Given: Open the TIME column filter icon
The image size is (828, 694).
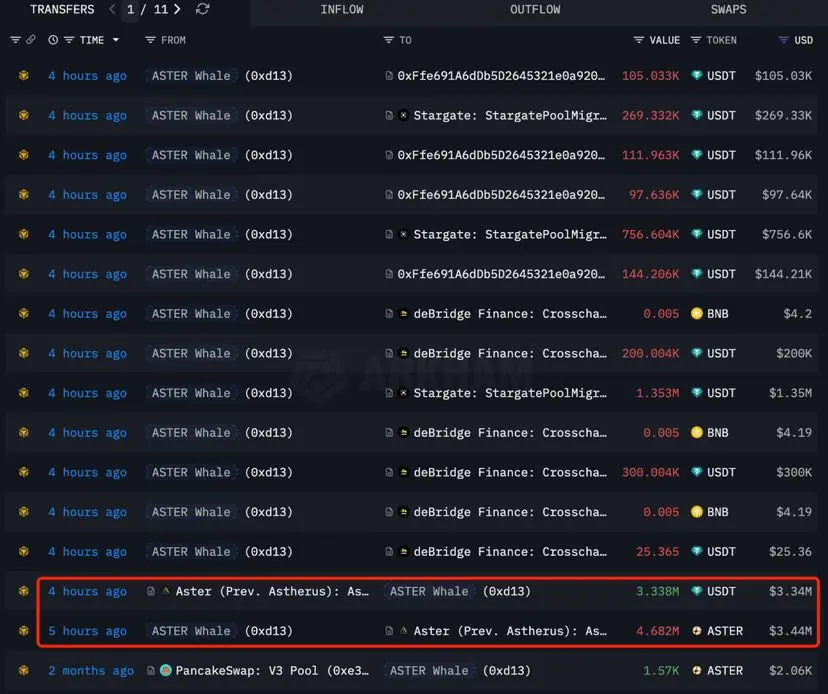Looking at the screenshot, I should [69, 40].
